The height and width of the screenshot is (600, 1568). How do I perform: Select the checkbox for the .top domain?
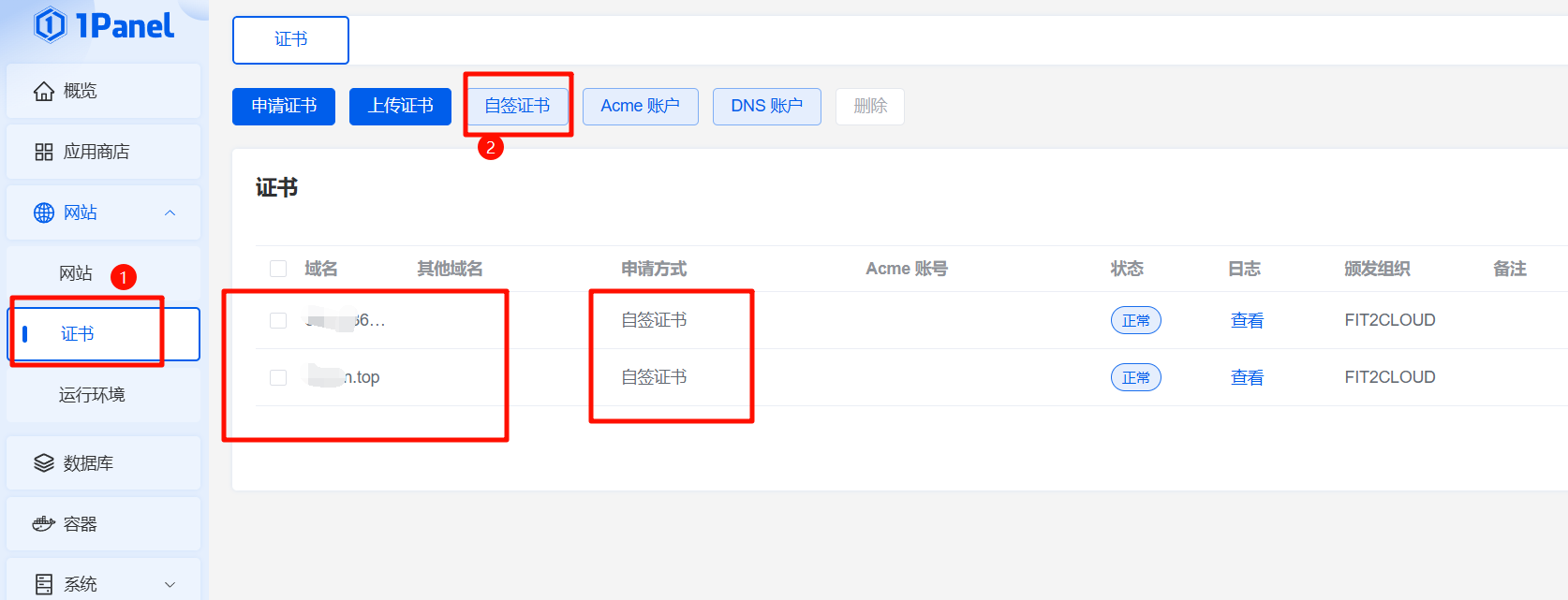point(278,377)
